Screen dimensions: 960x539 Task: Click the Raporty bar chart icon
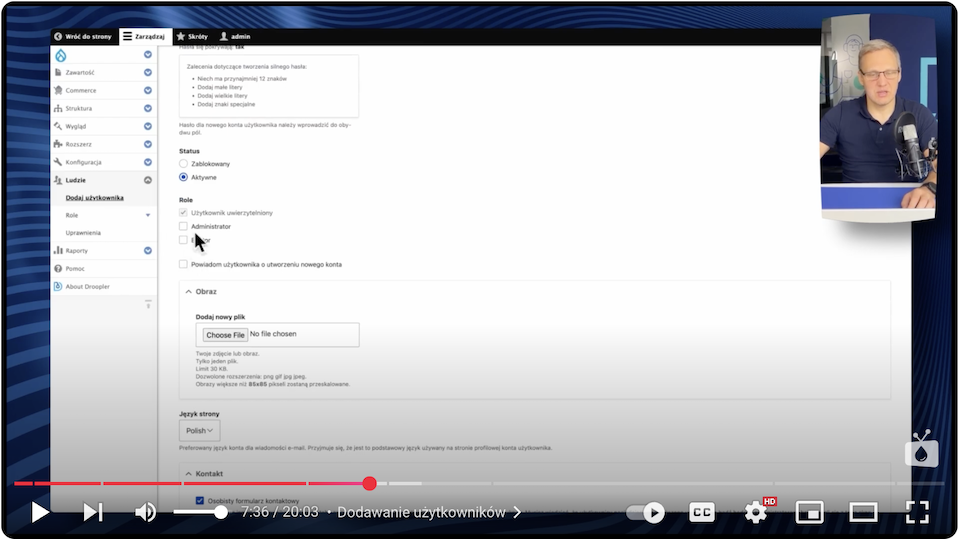point(58,251)
